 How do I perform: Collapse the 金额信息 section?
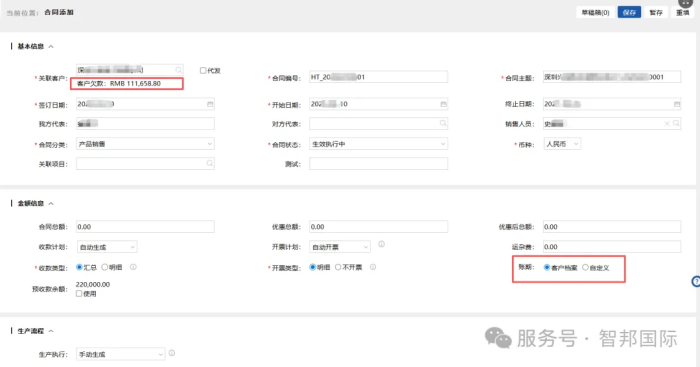(x=51, y=204)
